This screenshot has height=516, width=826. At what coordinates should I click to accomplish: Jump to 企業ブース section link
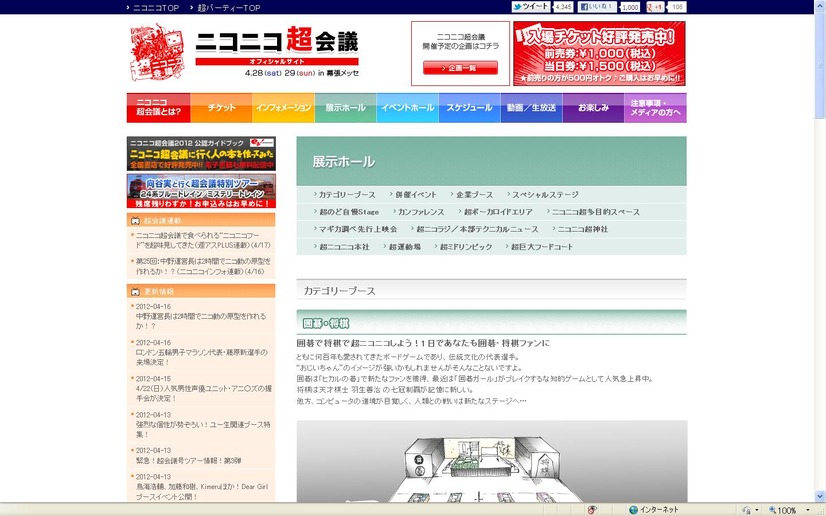pyautogui.click(x=475, y=195)
